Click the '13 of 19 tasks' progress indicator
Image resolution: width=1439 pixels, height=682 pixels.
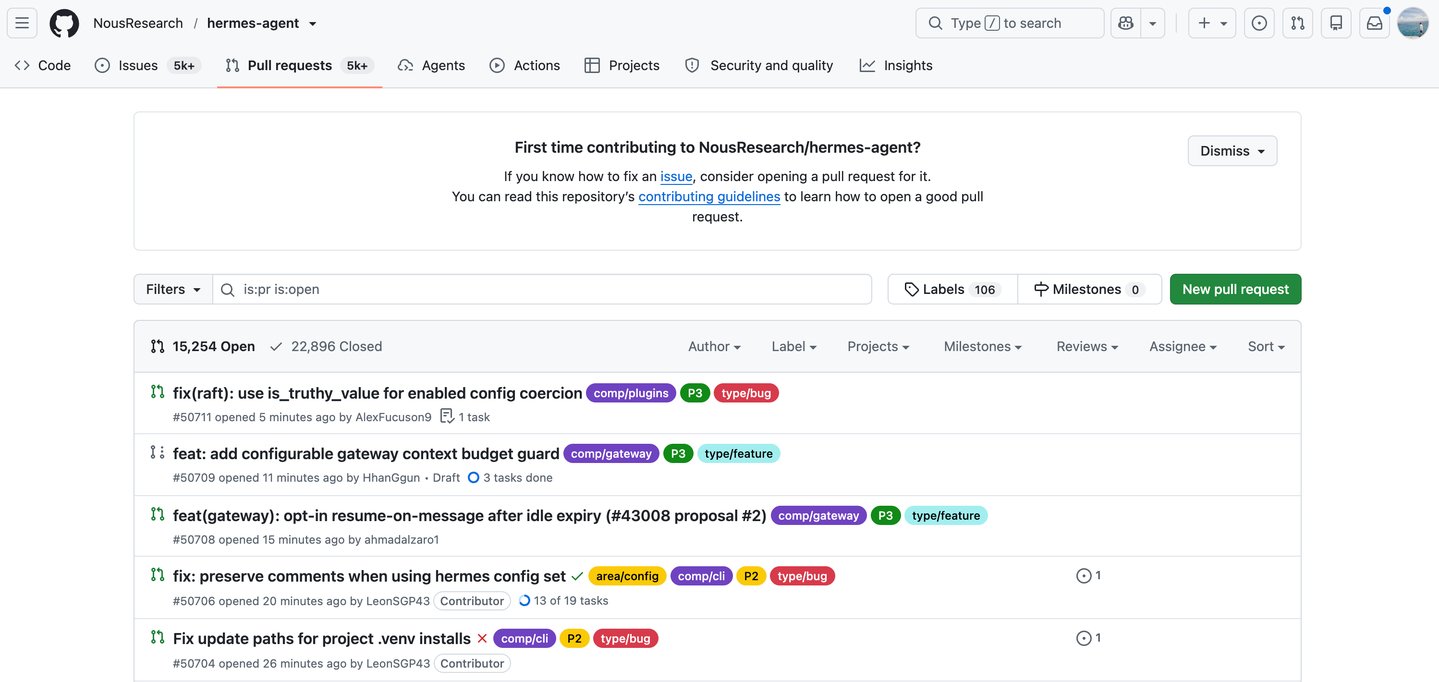point(563,601)
